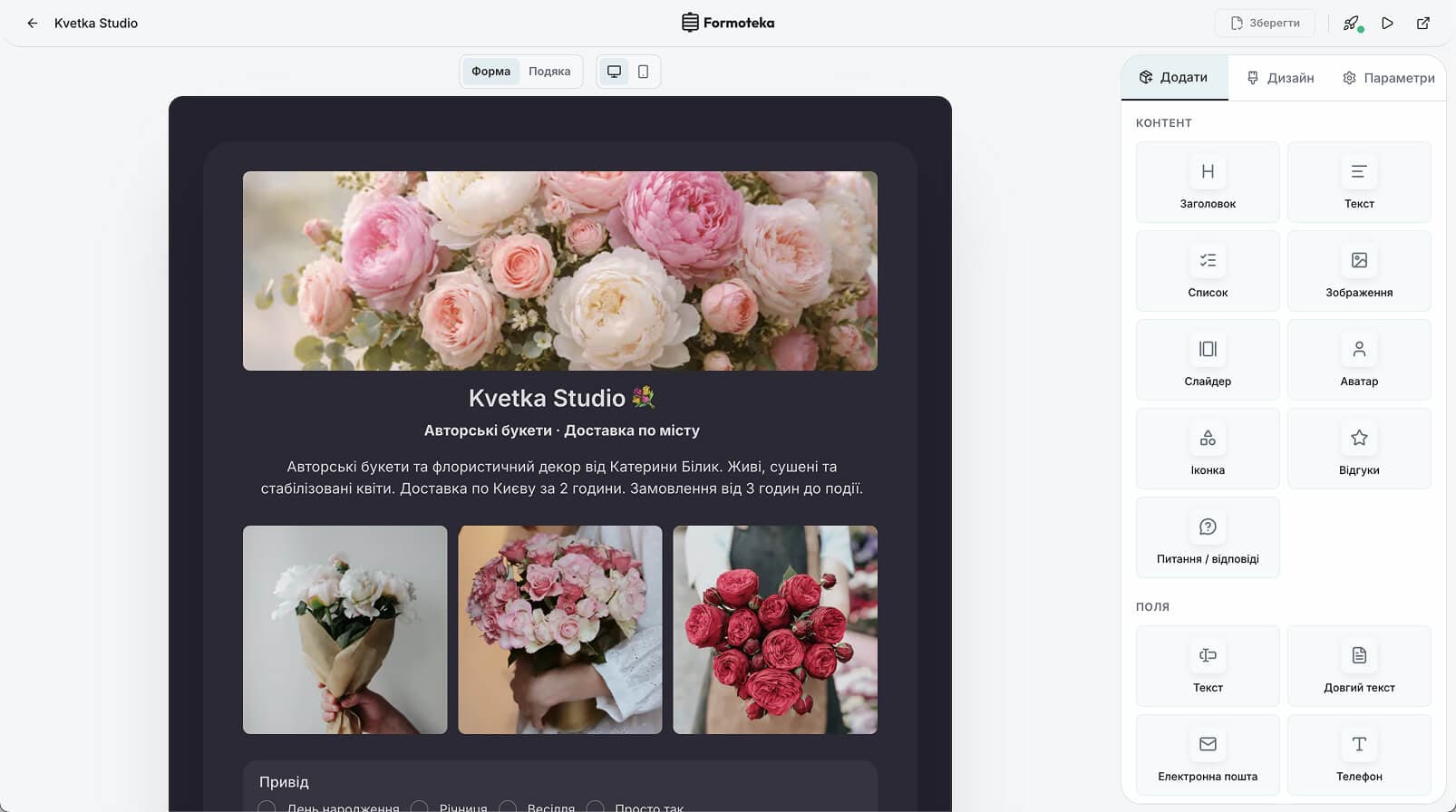Screen dimensions: 1456x812
Task: Select the Форма view tab
Action: tap(490, 72)
